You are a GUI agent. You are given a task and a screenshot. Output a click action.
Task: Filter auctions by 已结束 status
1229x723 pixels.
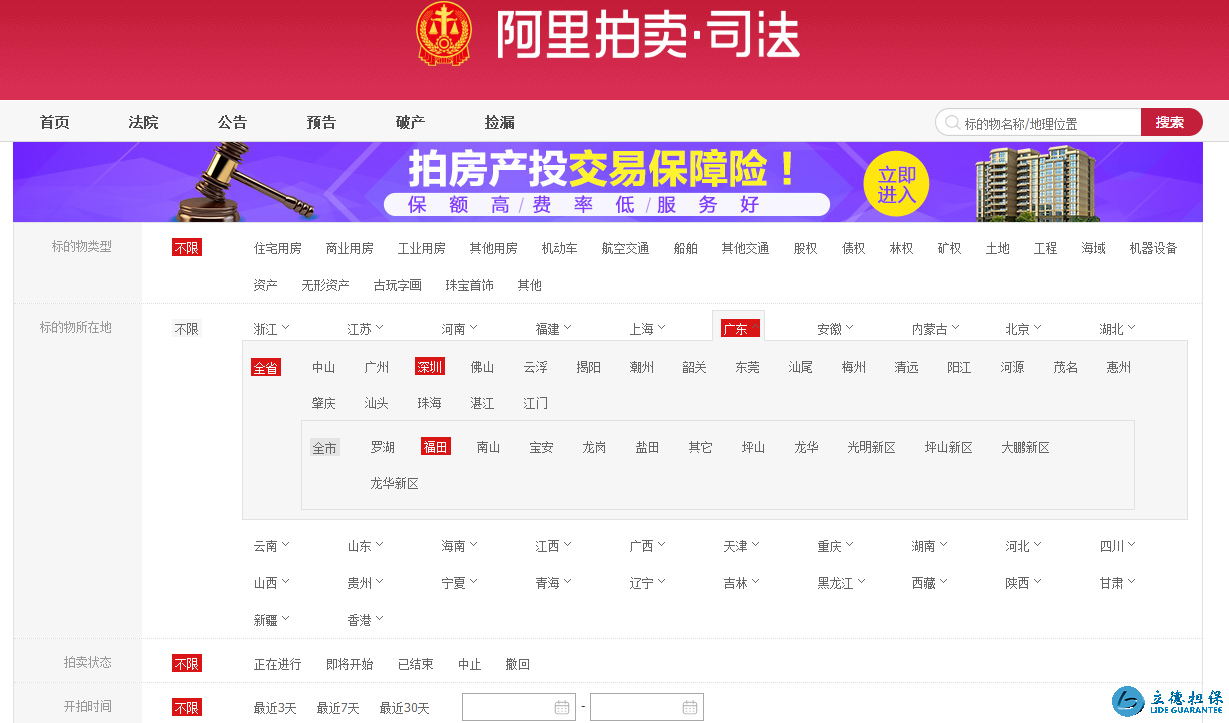416,664
